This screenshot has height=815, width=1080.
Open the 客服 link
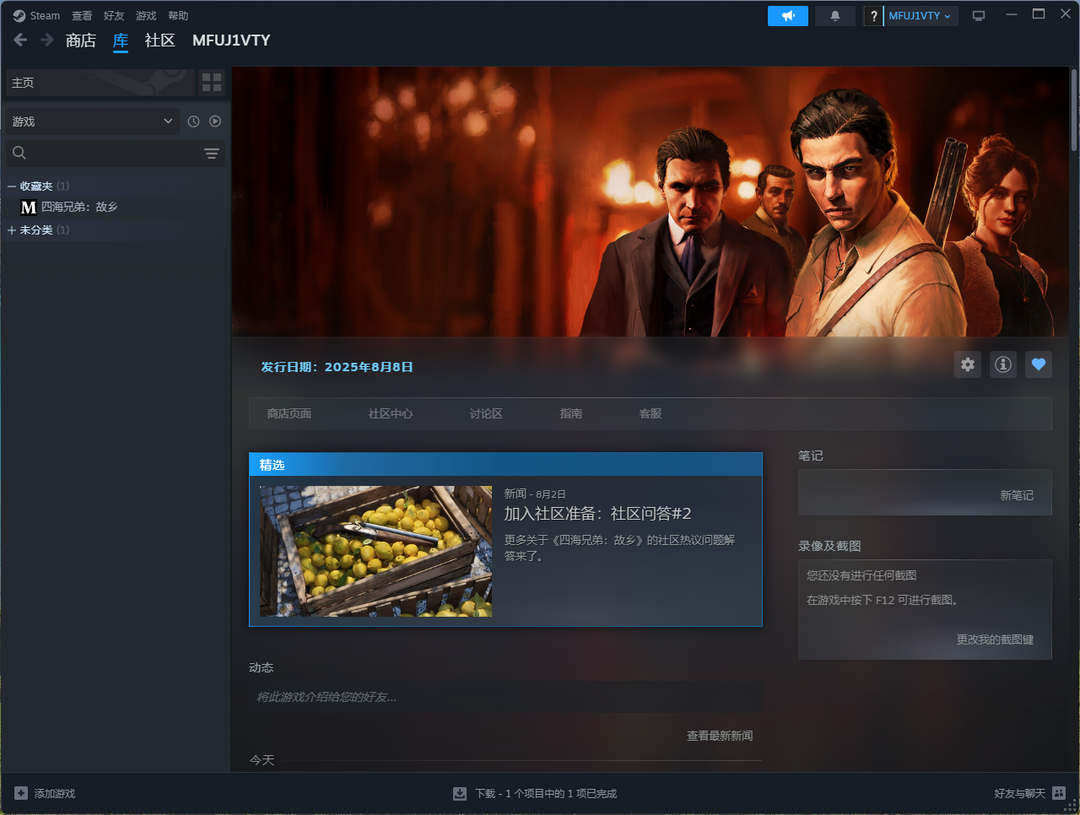click(650, 413)
